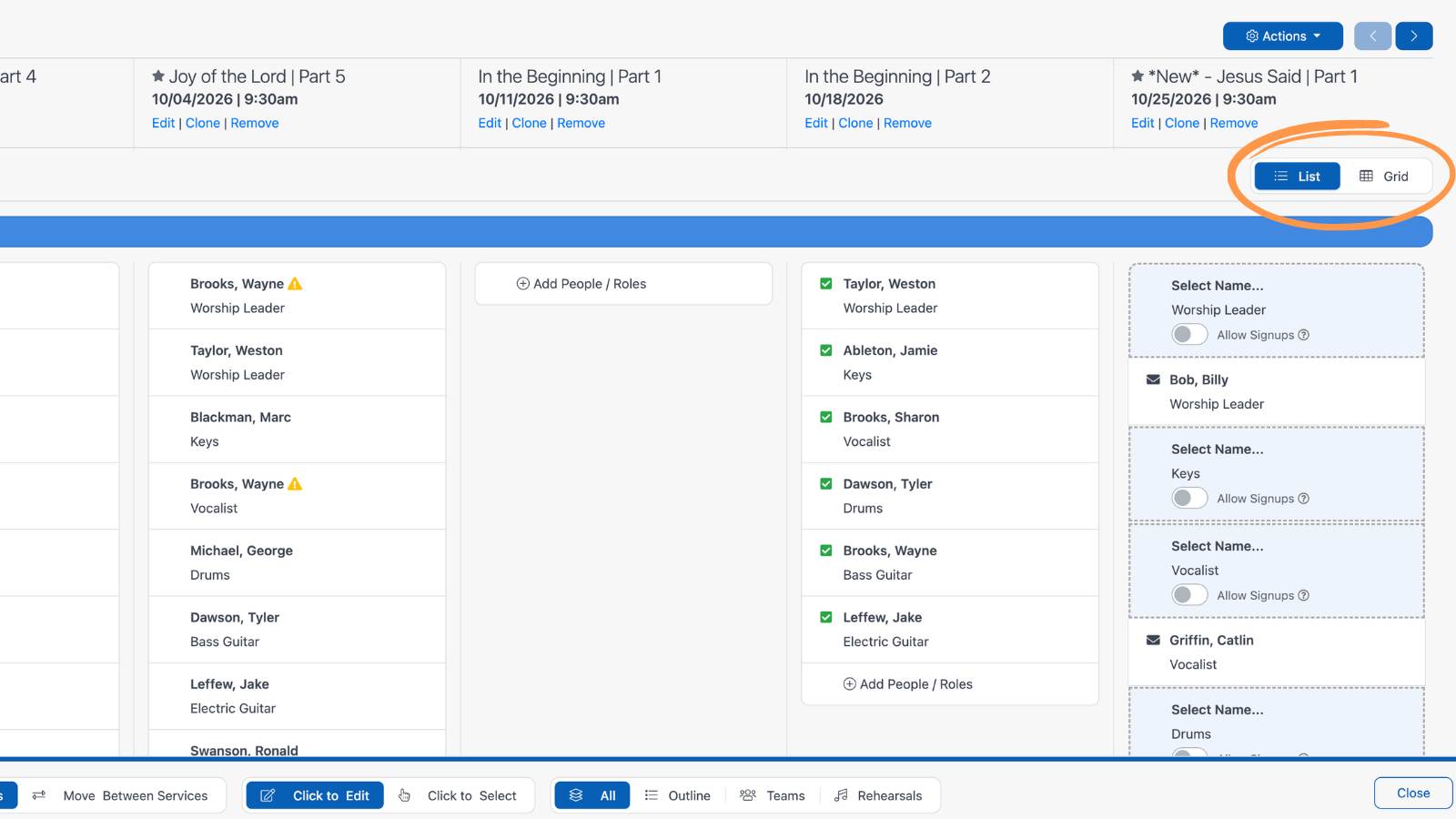Edit the Jesus Said Part 1 service
Screen dimensions: 1456x819
coord(1142,123)
